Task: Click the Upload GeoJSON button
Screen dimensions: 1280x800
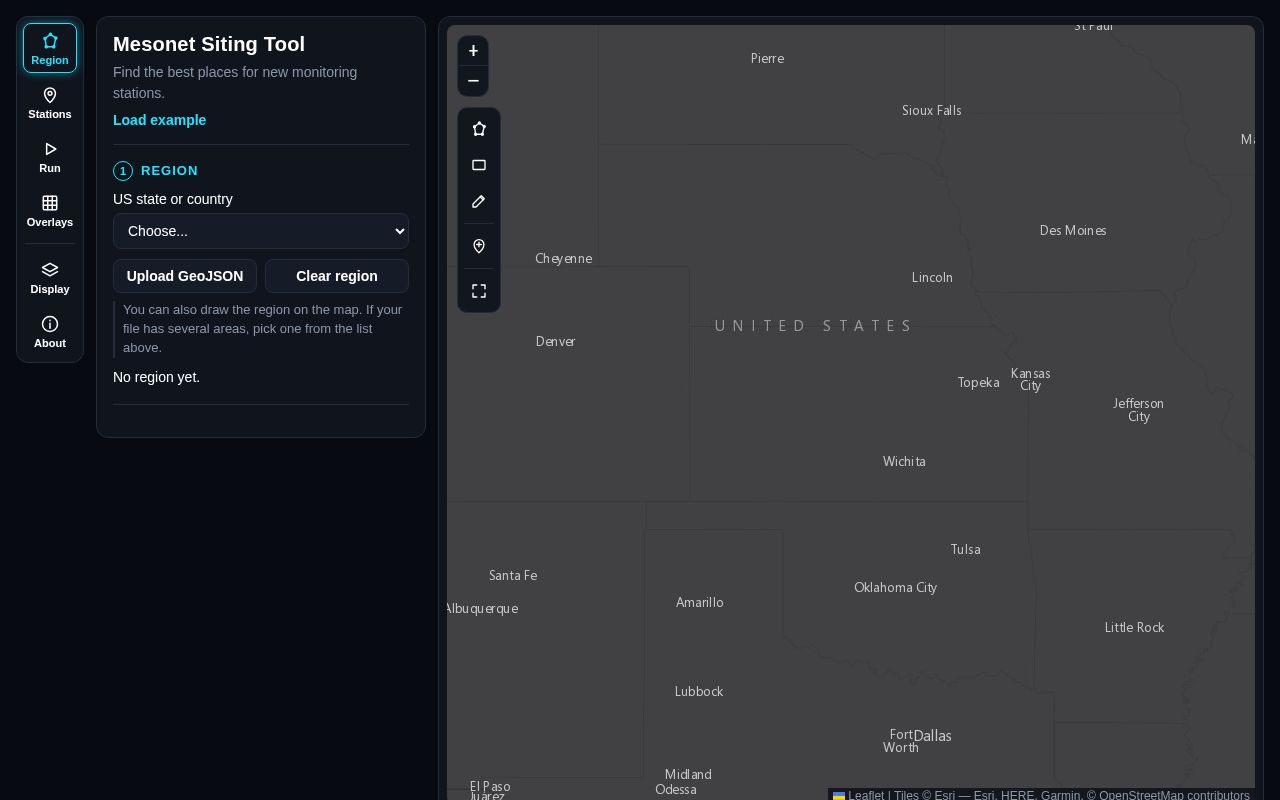Action: pyautogui.click(x=185, y=276)
